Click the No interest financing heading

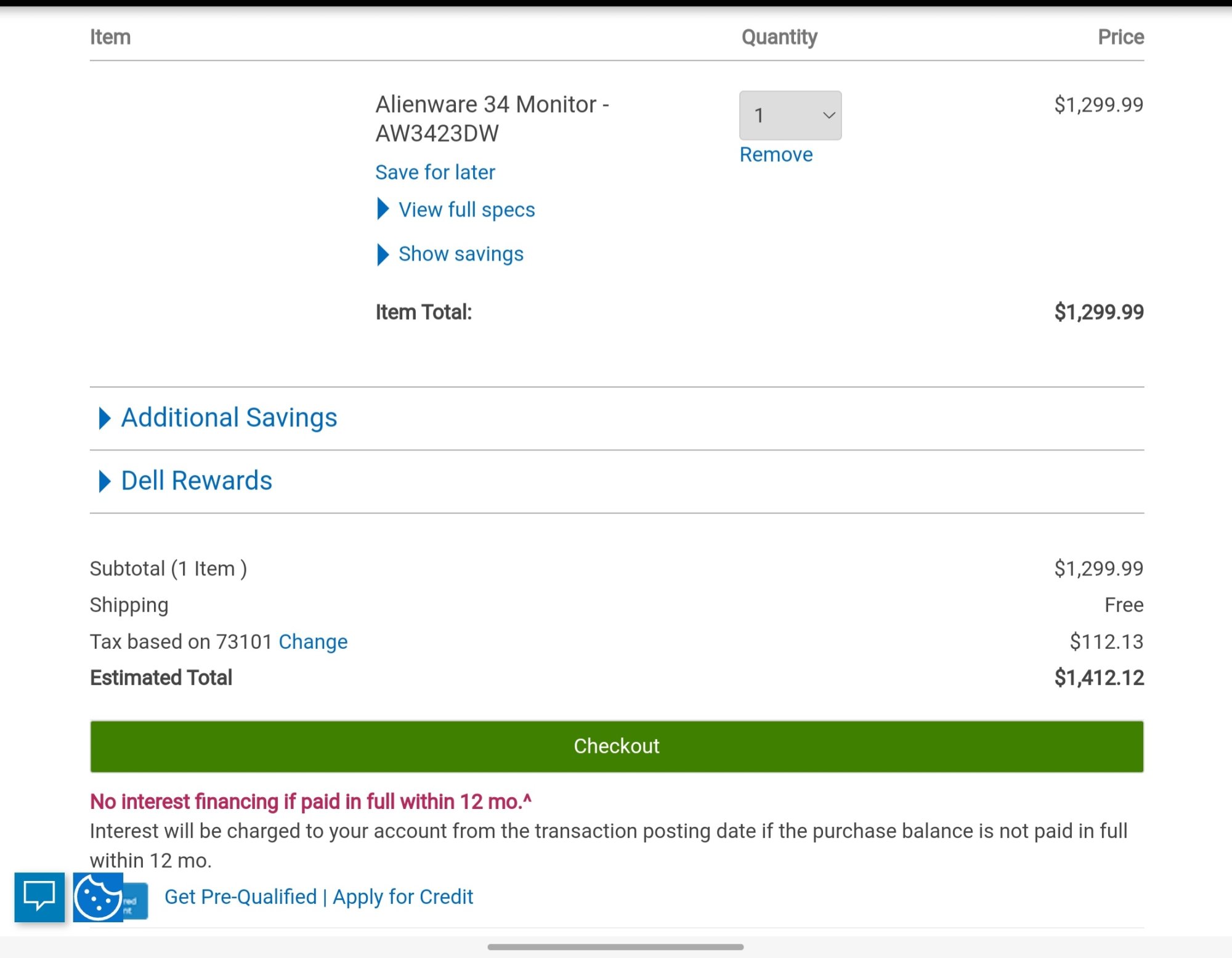point(310,802)
